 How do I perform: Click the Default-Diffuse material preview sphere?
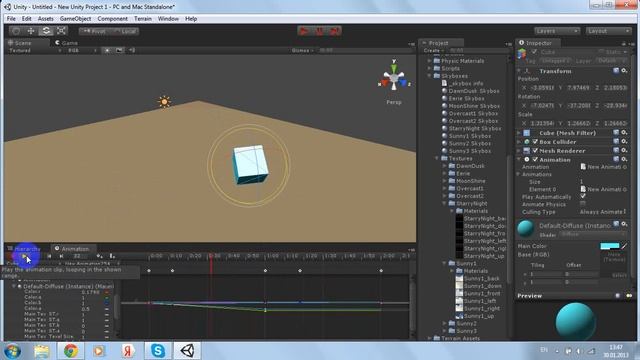pyautogui.click(x=526, y=229)
